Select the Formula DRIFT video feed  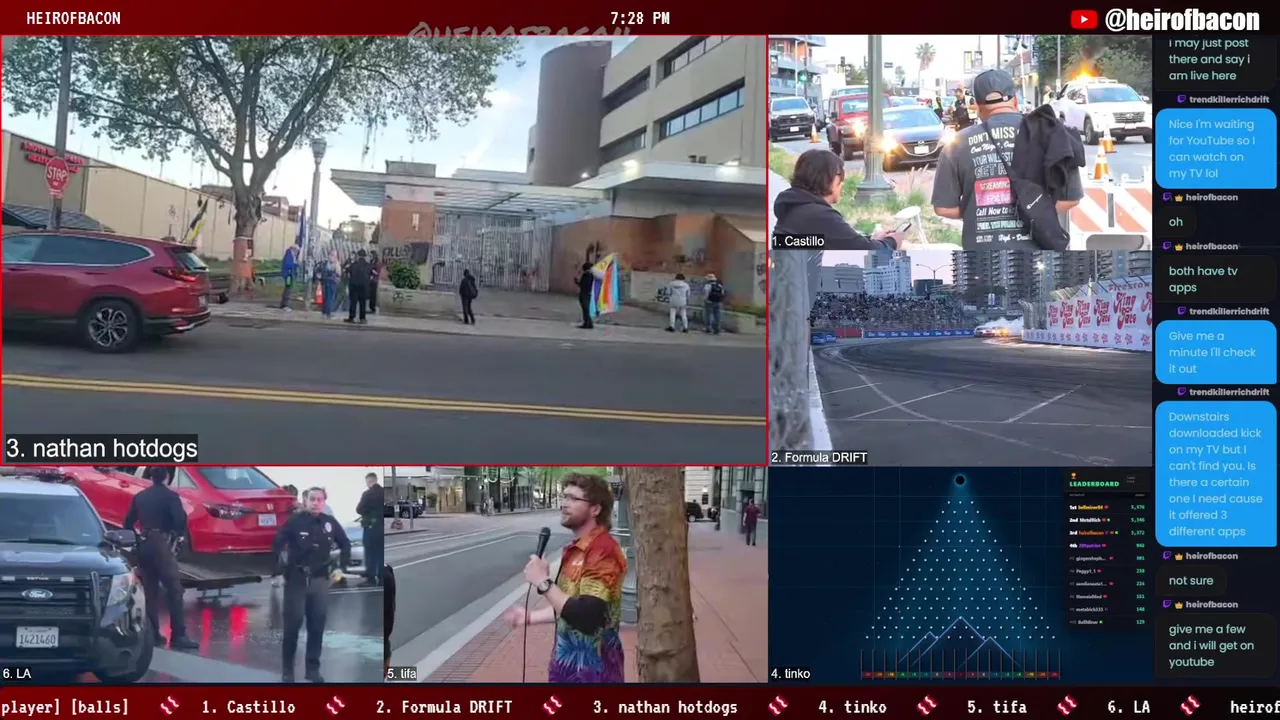click(960, 358)
